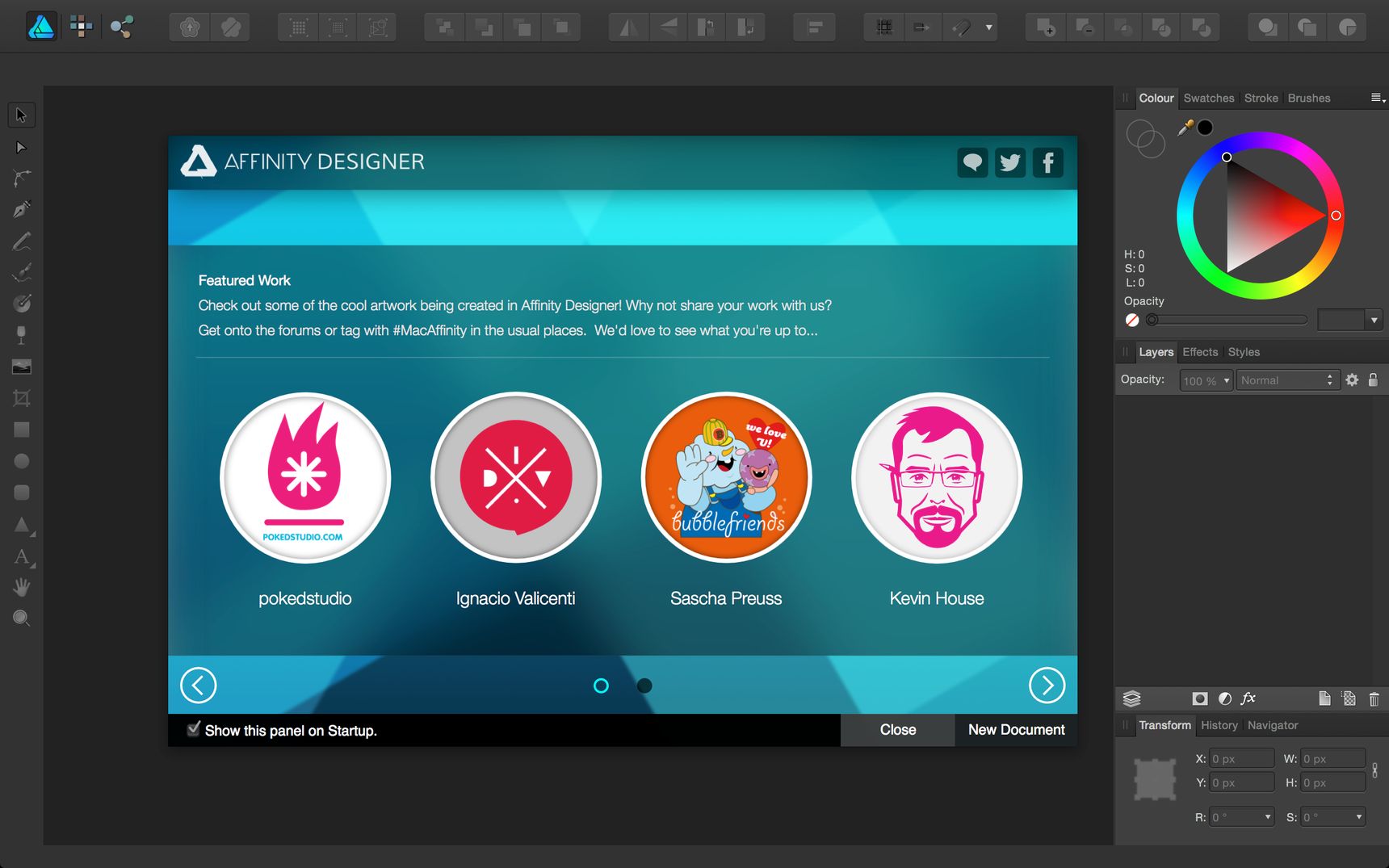Switch to Export Persona
The width and height of the screenshot is (1389, 868).
(x=121, y=27)
